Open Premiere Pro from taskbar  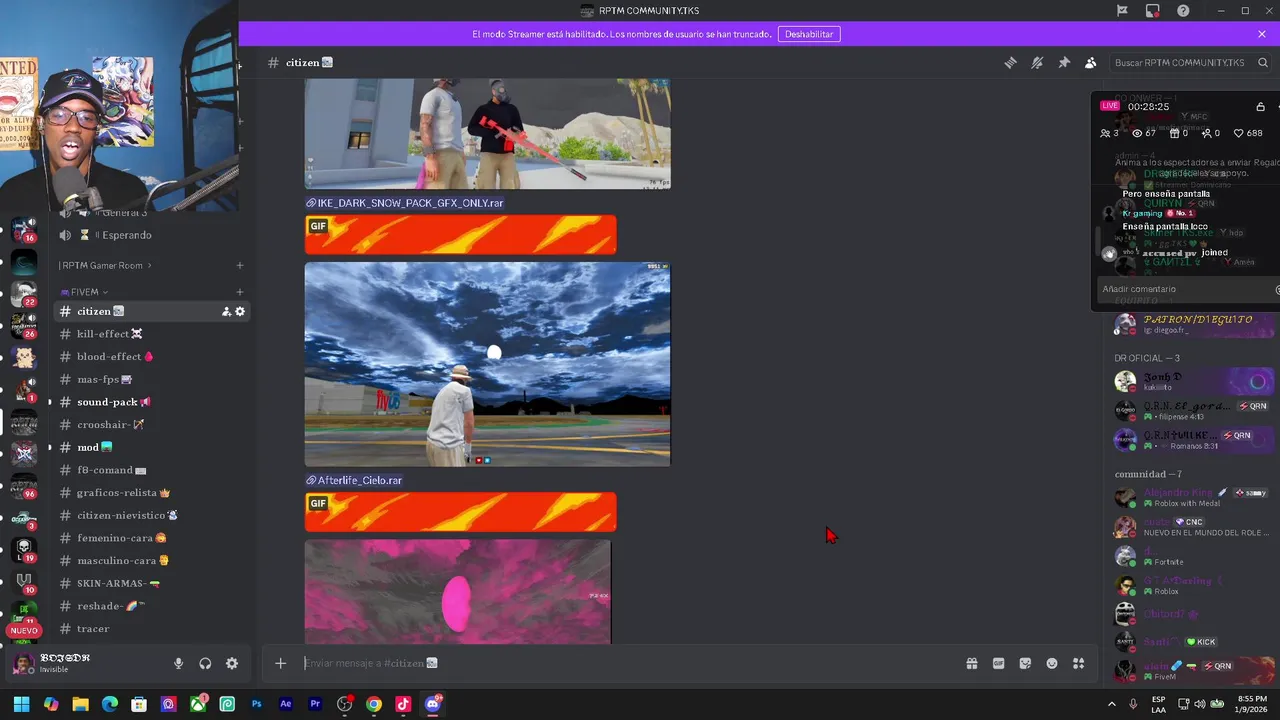point(315,704)
